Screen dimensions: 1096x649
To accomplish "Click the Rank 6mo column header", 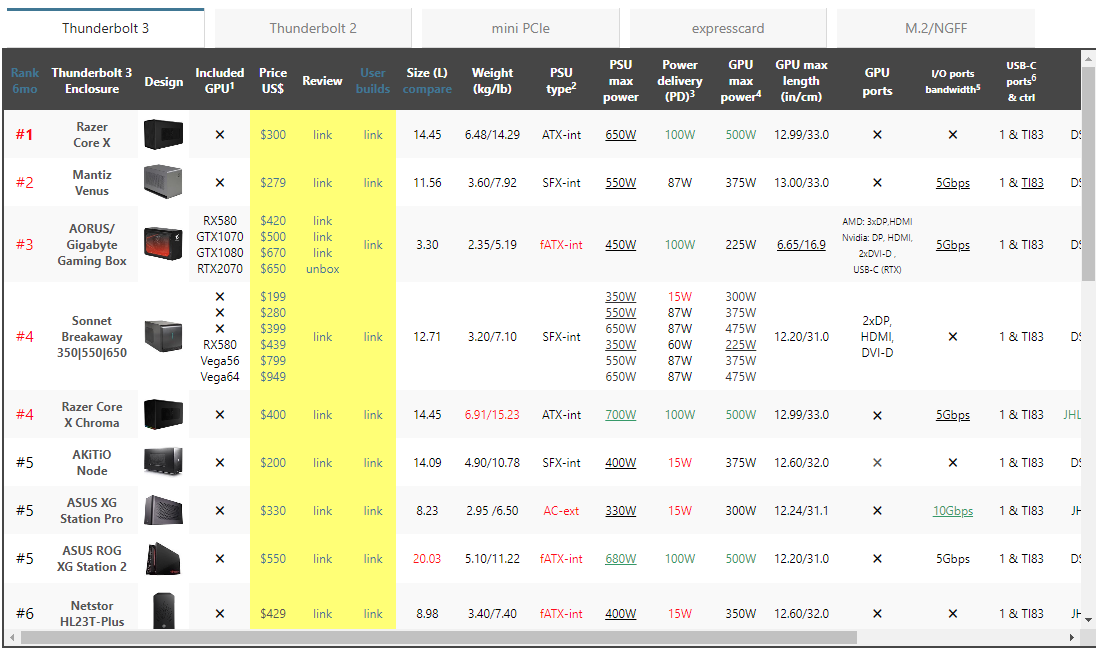I will pyautogui.click(x=24, y=80).
